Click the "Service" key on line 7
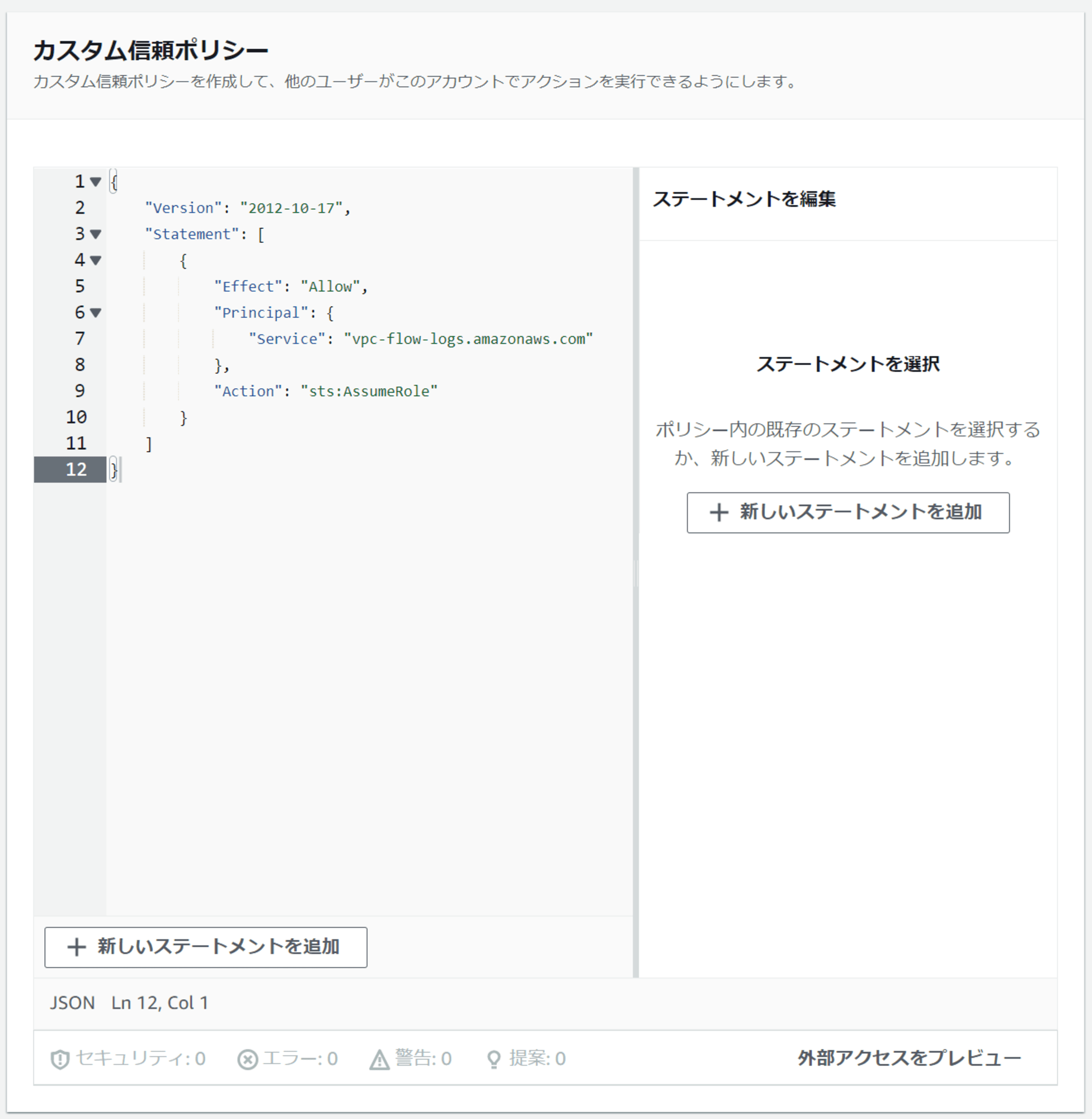Screen dimensions: 1092x1119 point(287,339)
